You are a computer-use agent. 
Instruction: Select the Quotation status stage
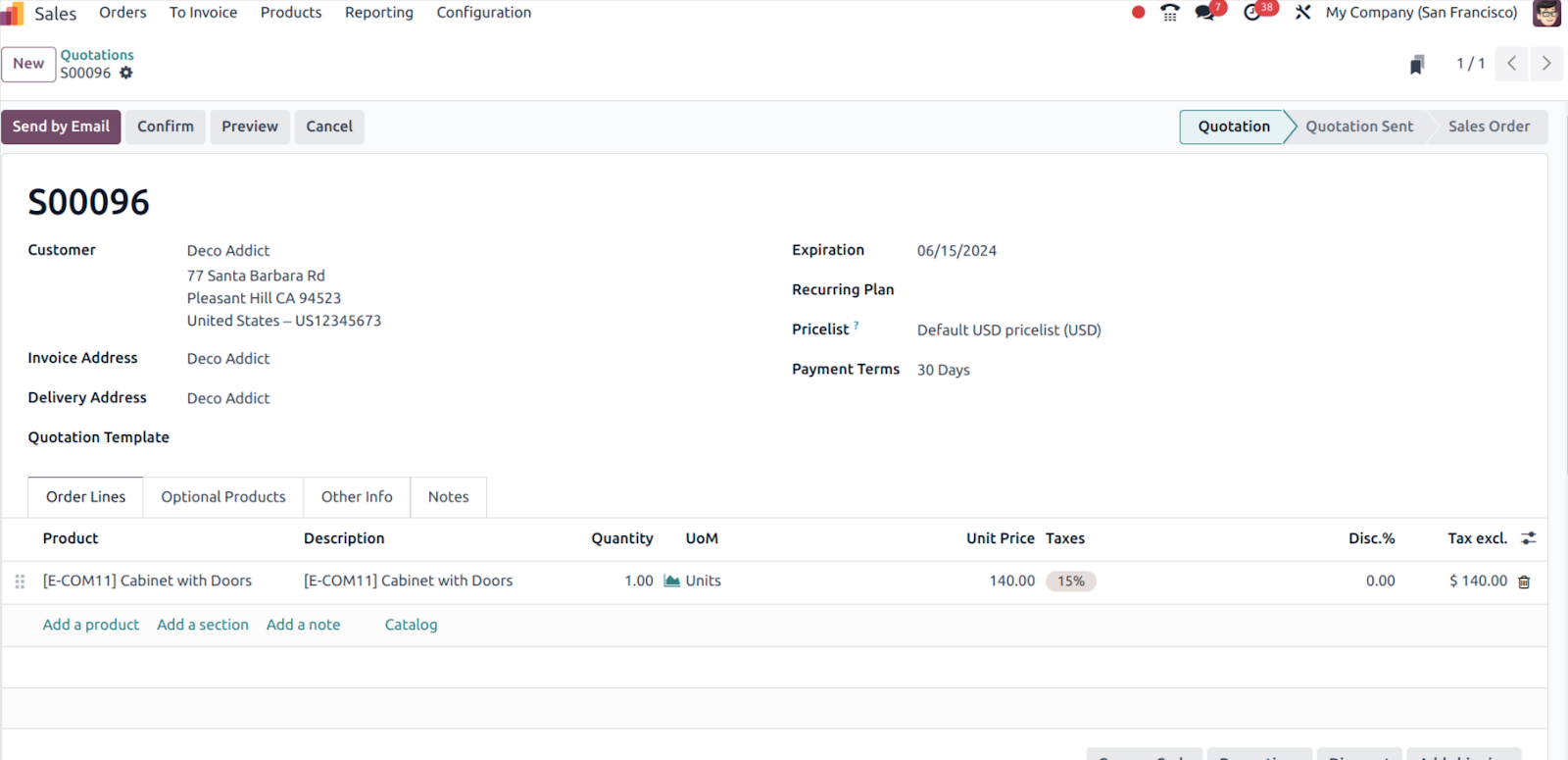coord(1234,127)
